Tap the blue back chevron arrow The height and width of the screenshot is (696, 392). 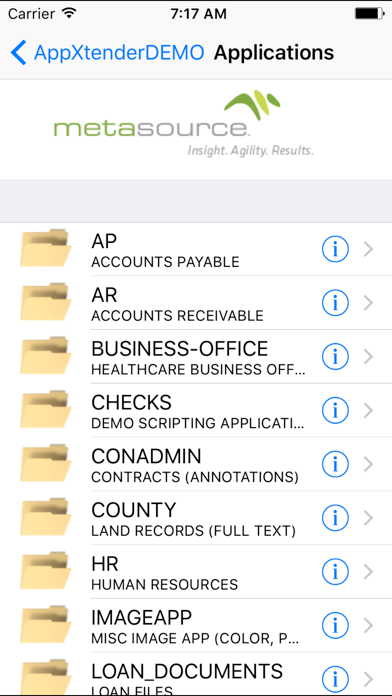pyautogui.click(x=18, y=52)
